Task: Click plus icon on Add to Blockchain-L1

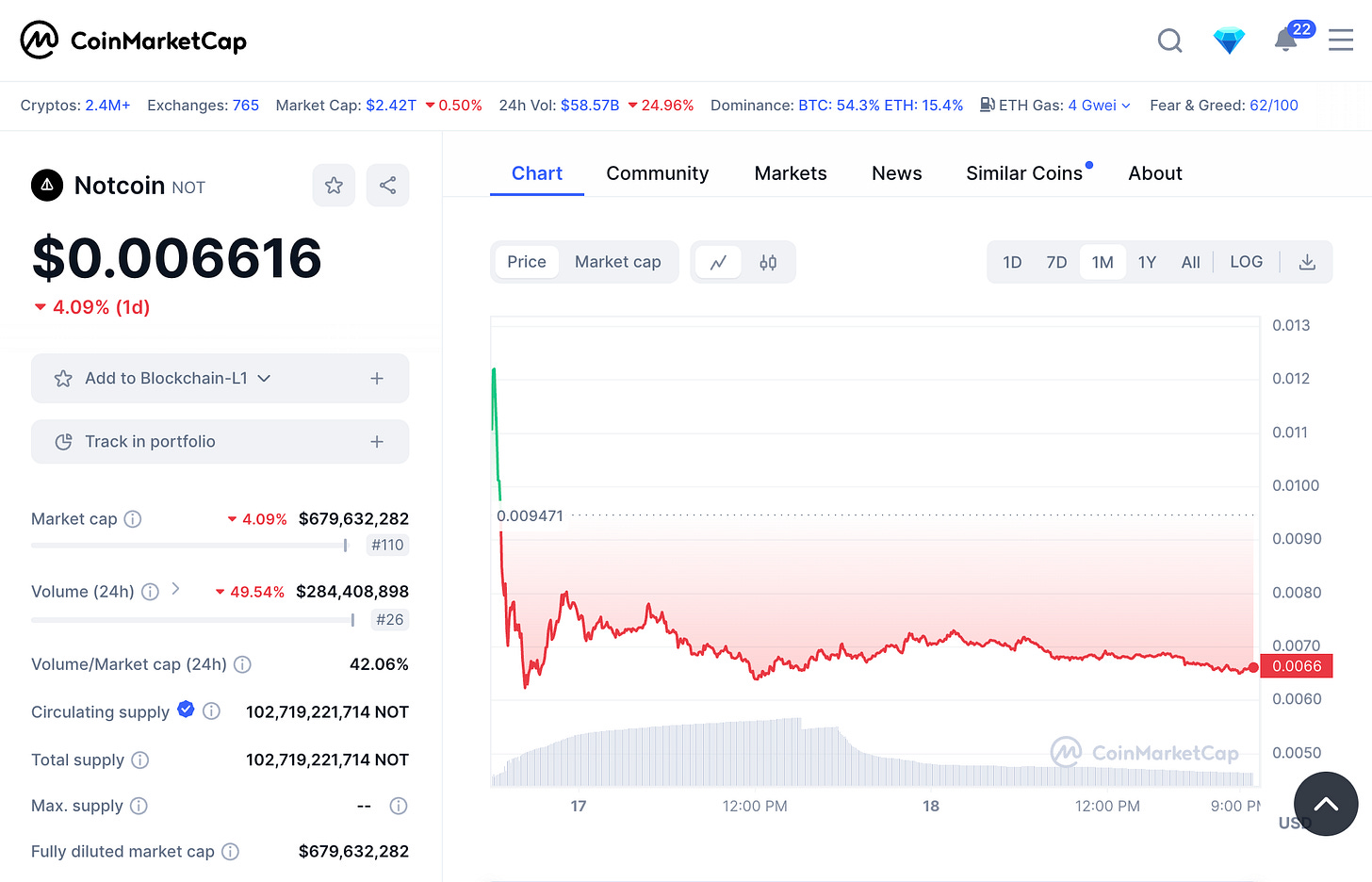Action: click(377, 378)
